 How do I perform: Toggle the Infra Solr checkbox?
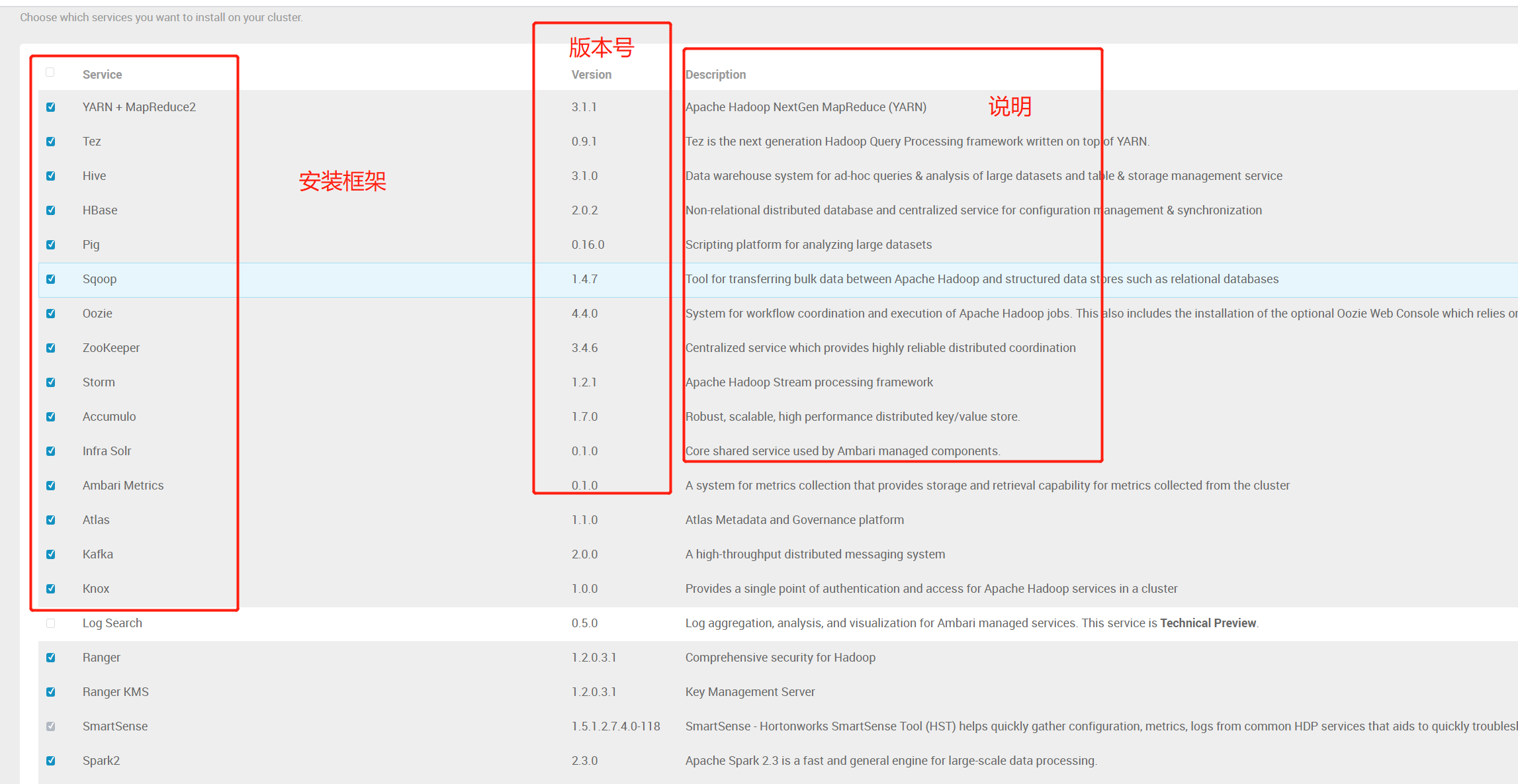coord(51,451)
